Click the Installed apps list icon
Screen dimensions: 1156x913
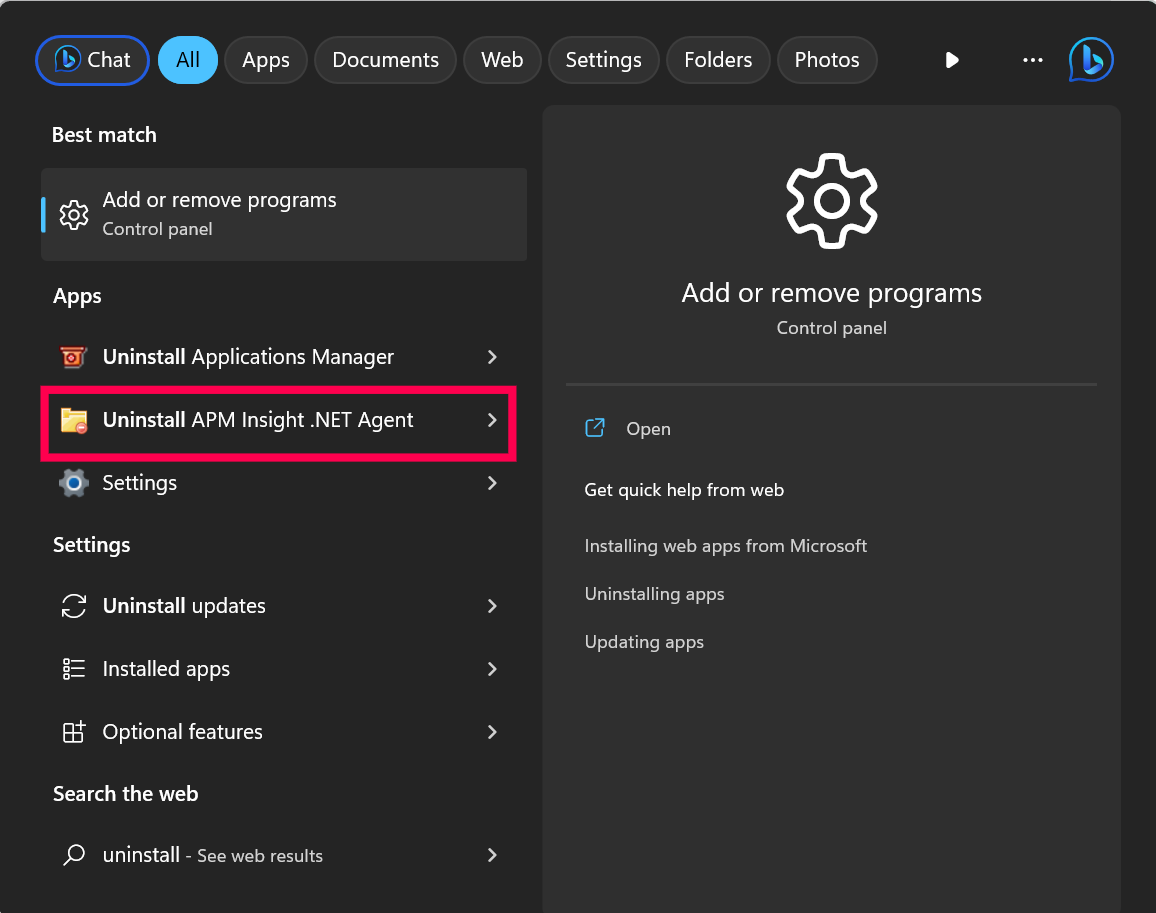74,669
